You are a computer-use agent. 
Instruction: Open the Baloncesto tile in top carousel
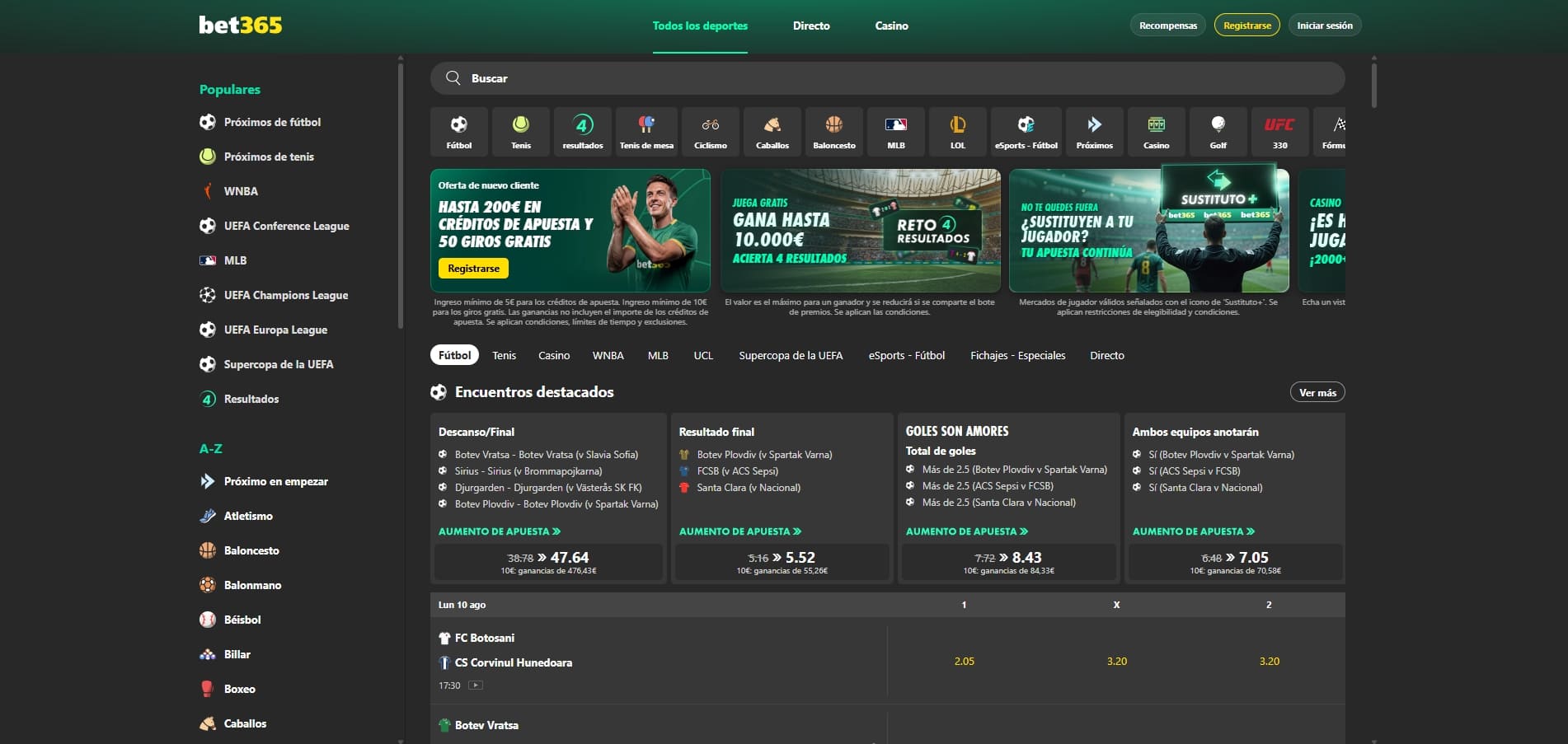tap(833, 131)
